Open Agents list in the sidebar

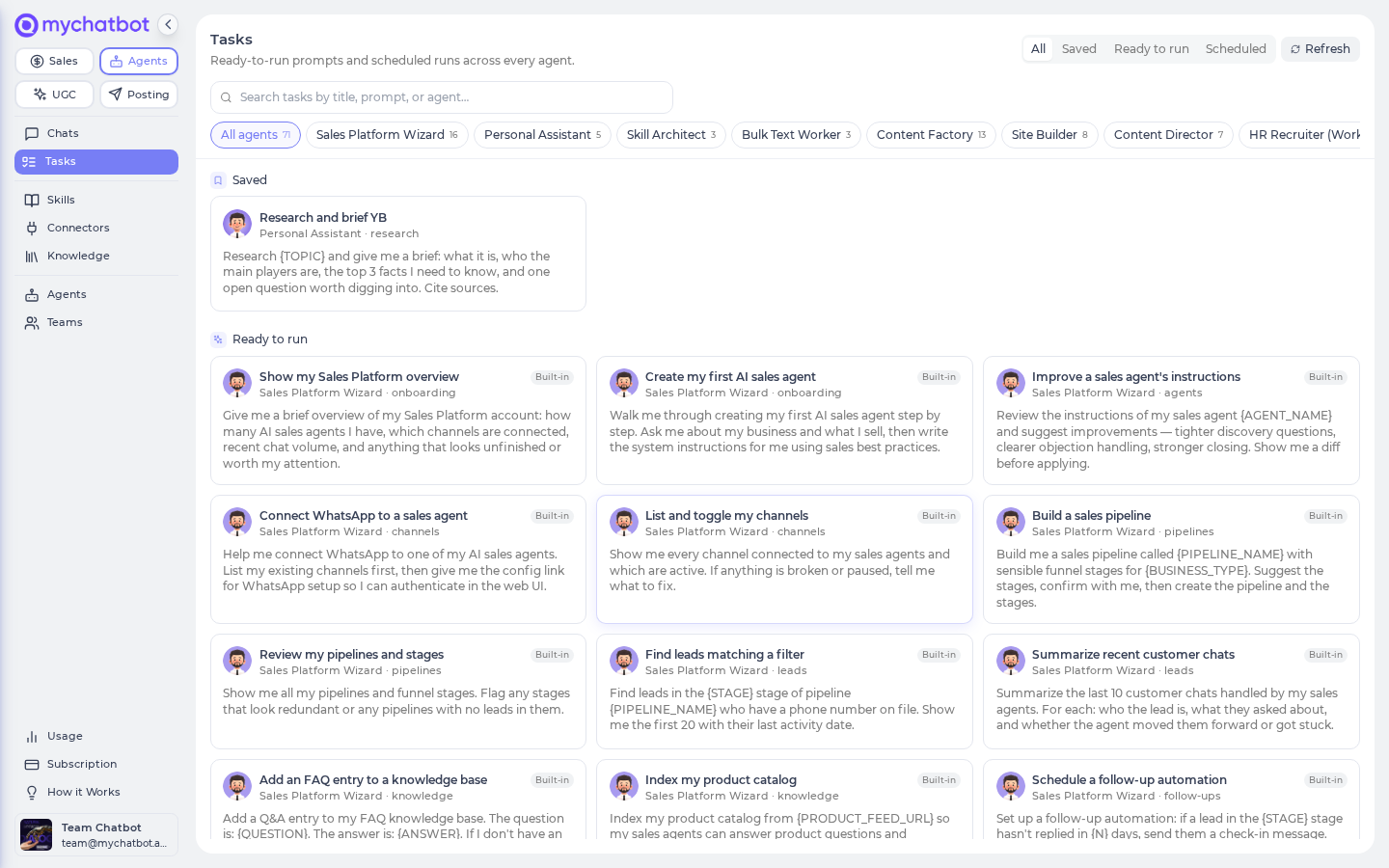pyautogui.click(x=96, y=294)
